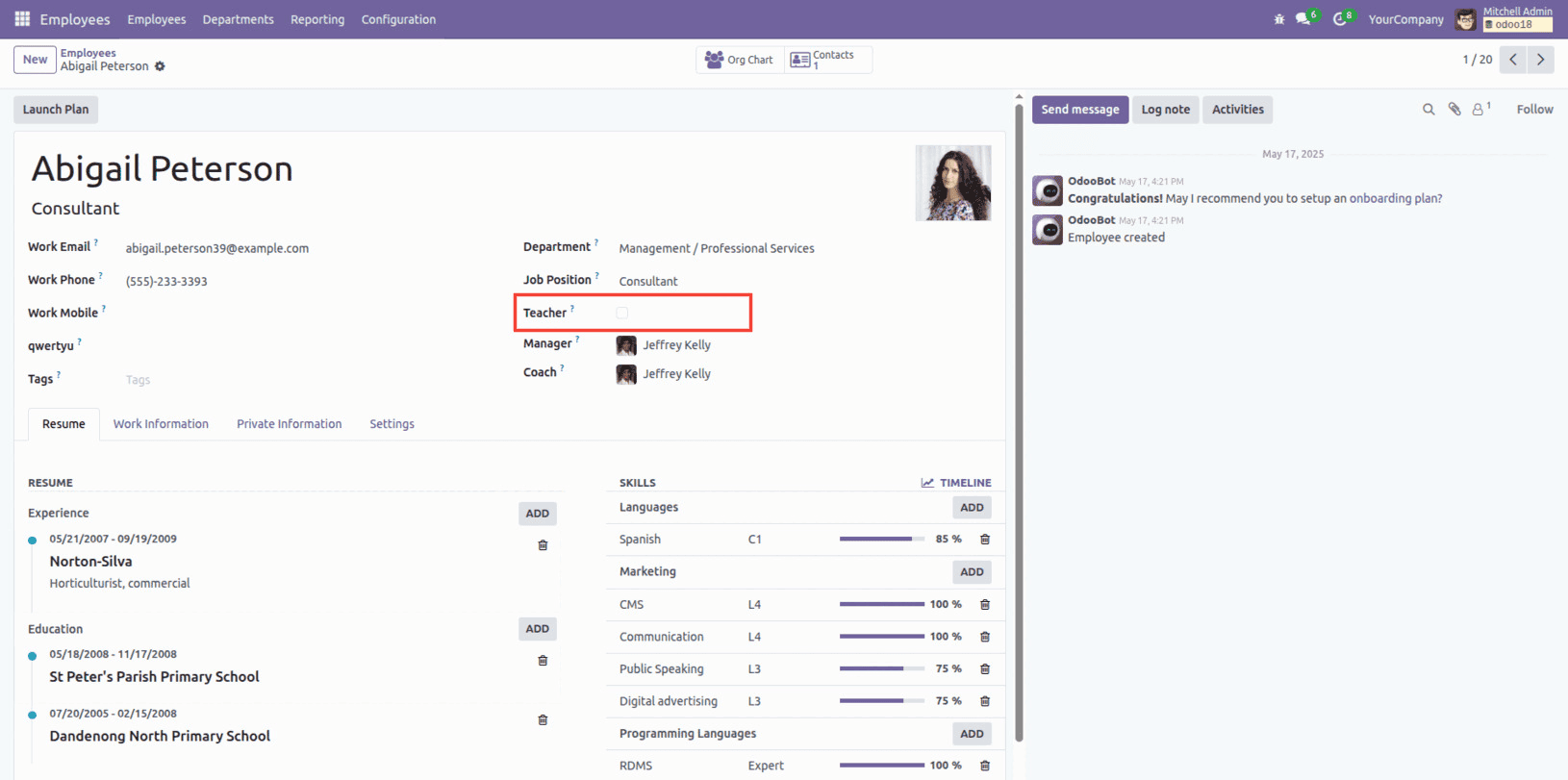Attach files with the paperclip icon
Viewport: 1568px width, 780px height.
[x=1454, y=110]
